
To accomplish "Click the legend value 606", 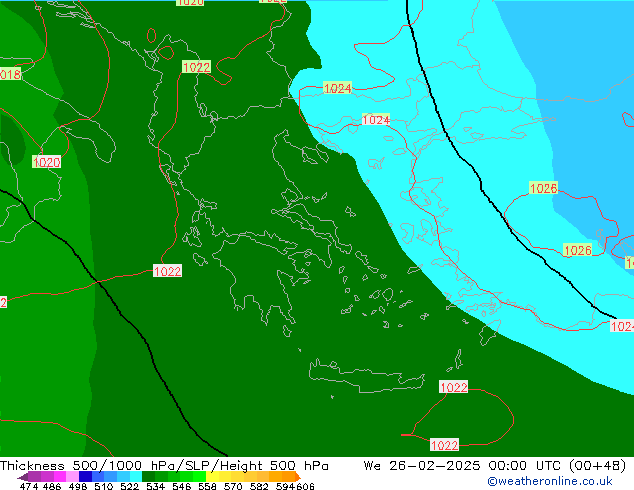I will pos(304,486).
